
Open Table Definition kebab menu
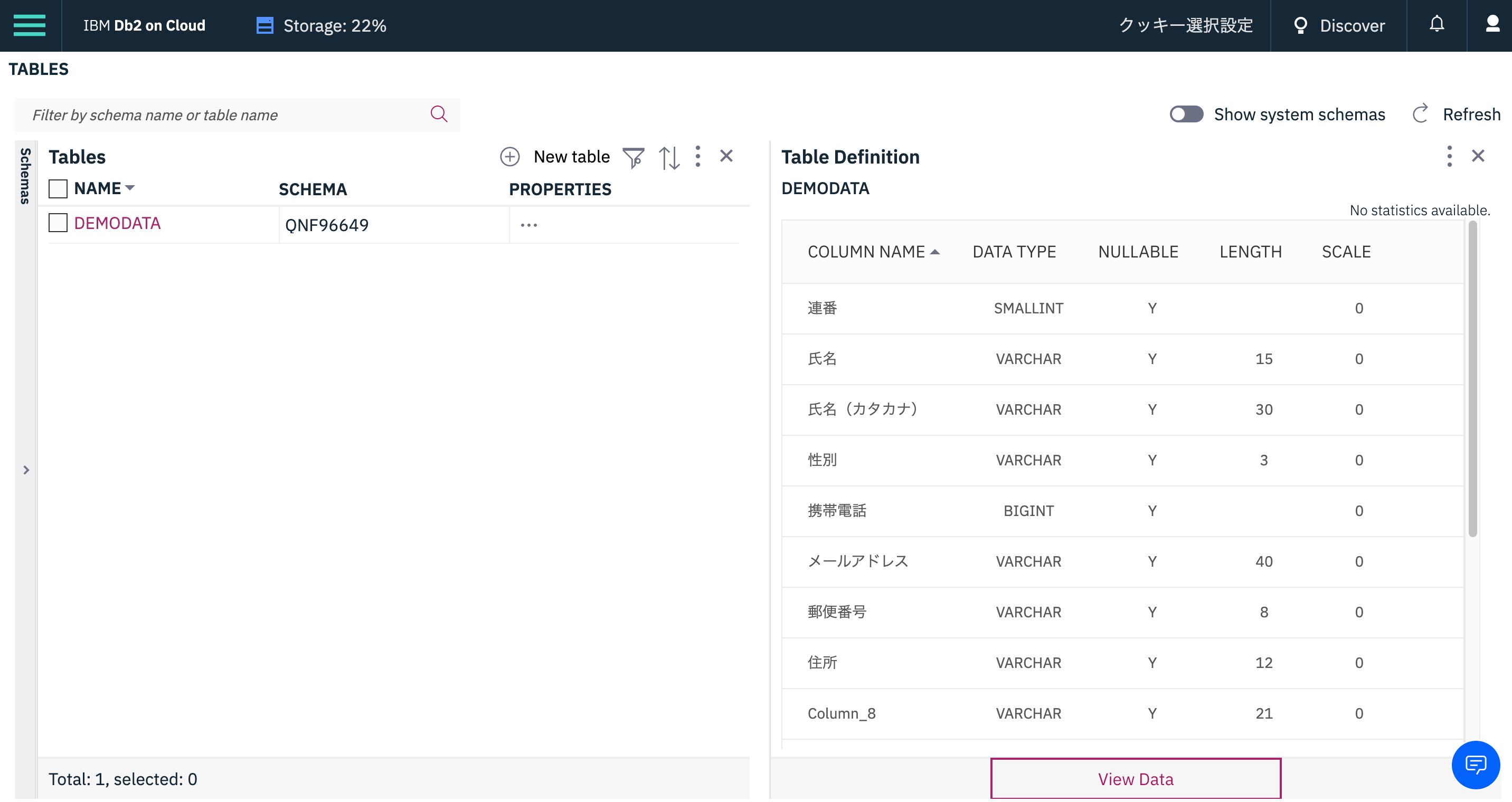pyautogui.click(x=1449, y=157)
